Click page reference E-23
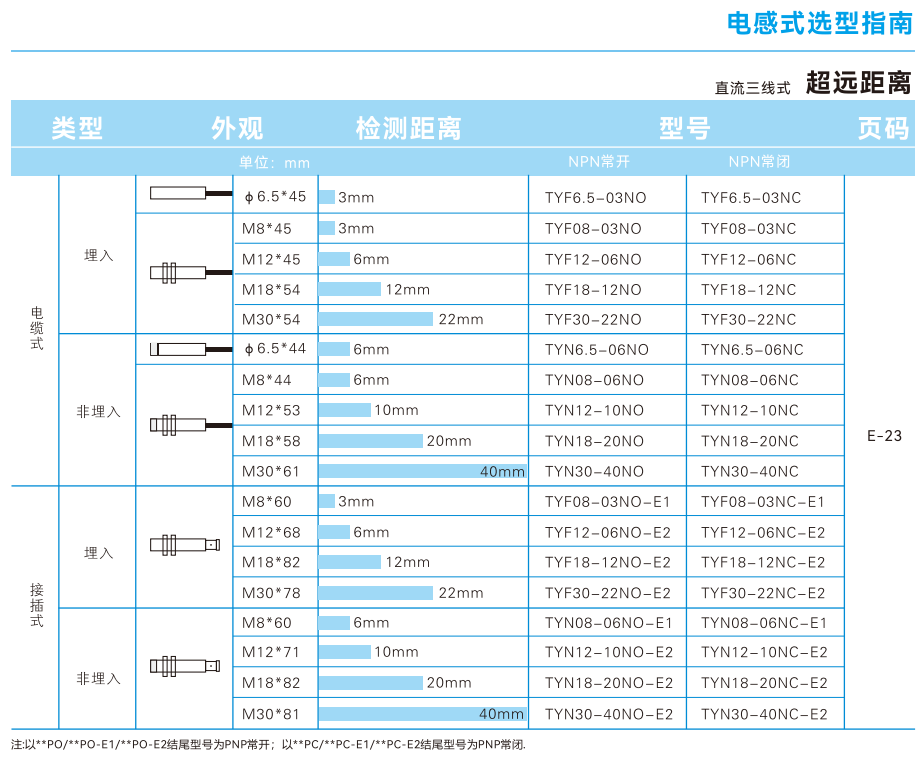The image size is (922, 757). (884, 435)
